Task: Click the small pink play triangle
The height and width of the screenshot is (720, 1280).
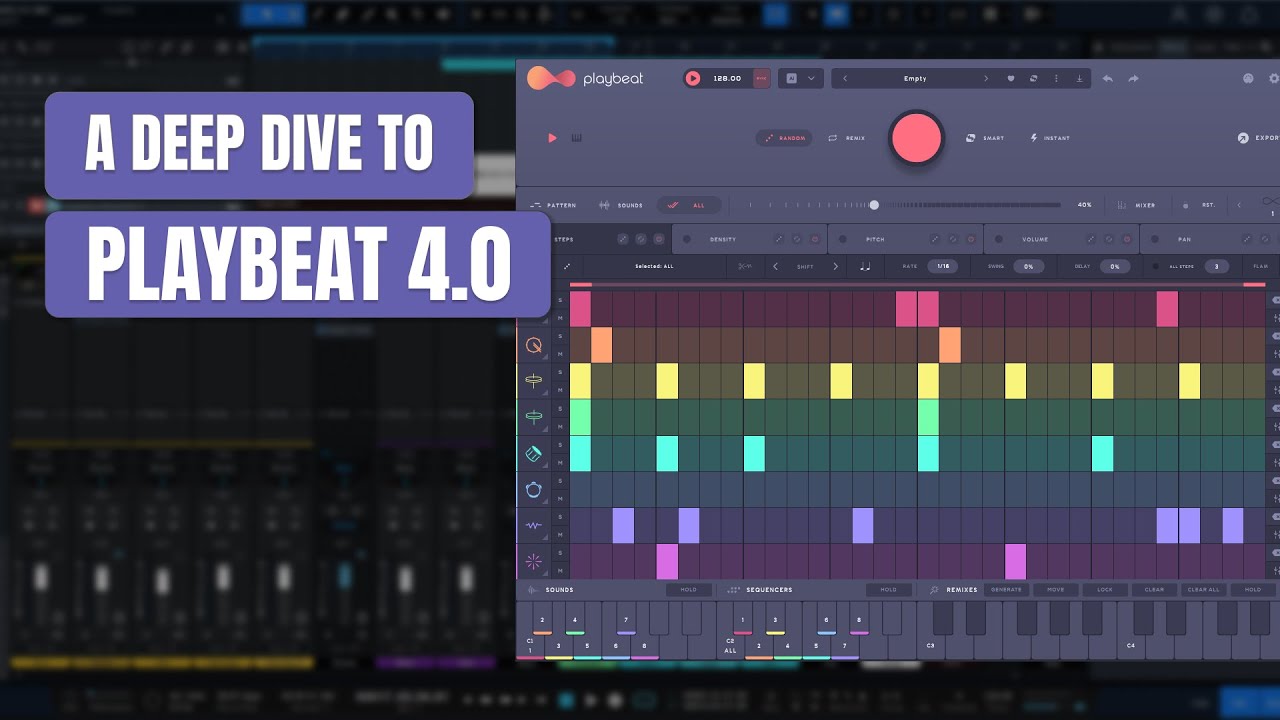Action: pyautogui.click(x=552, y=138)
